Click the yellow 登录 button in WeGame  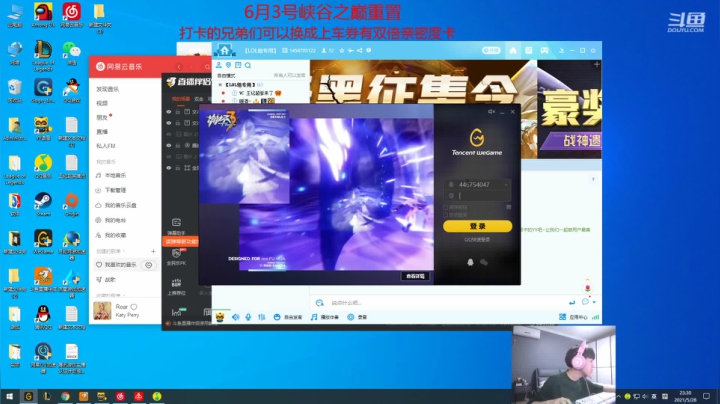pos(477,226)
